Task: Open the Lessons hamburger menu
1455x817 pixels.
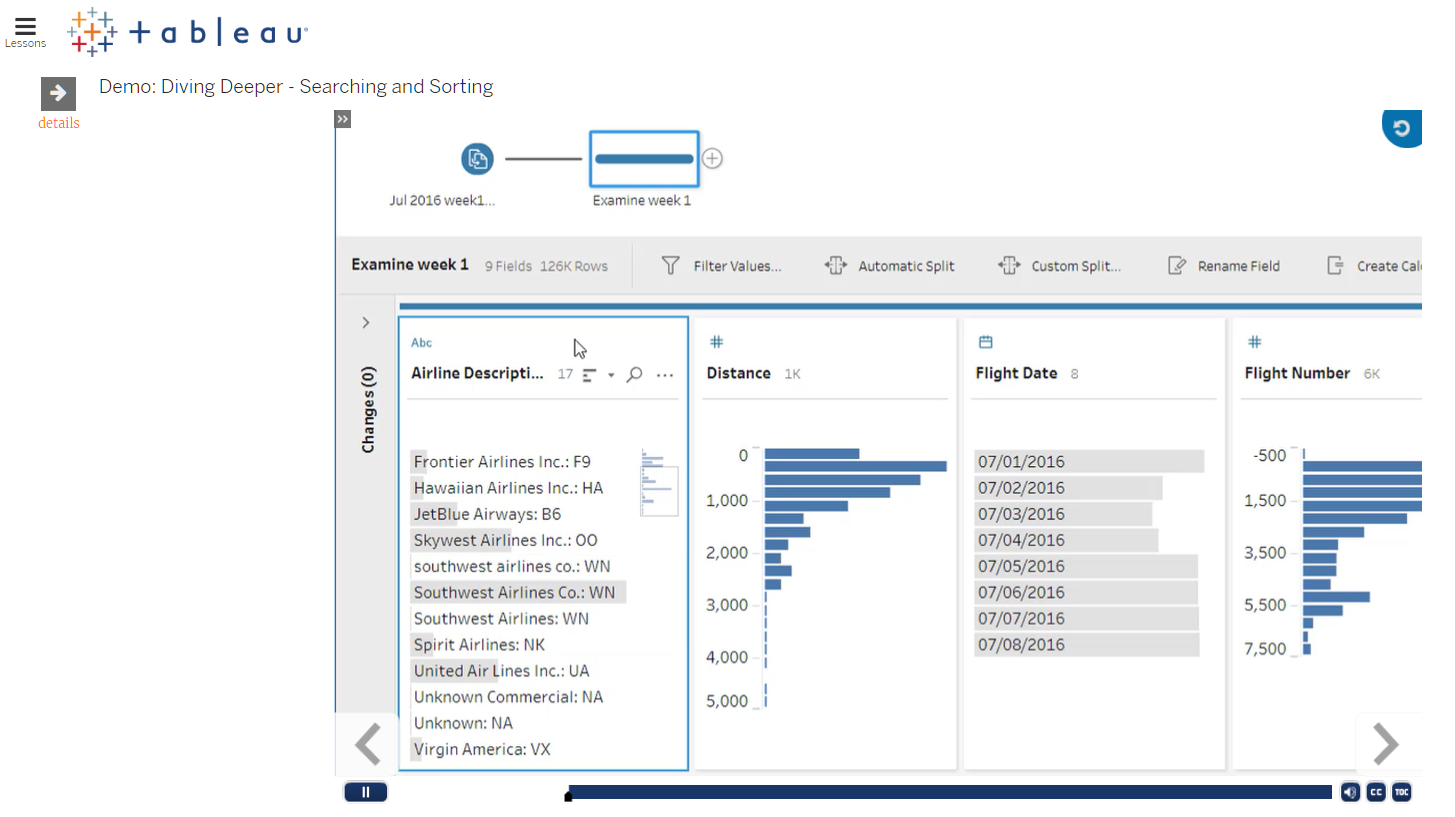Action: (25, 32)
